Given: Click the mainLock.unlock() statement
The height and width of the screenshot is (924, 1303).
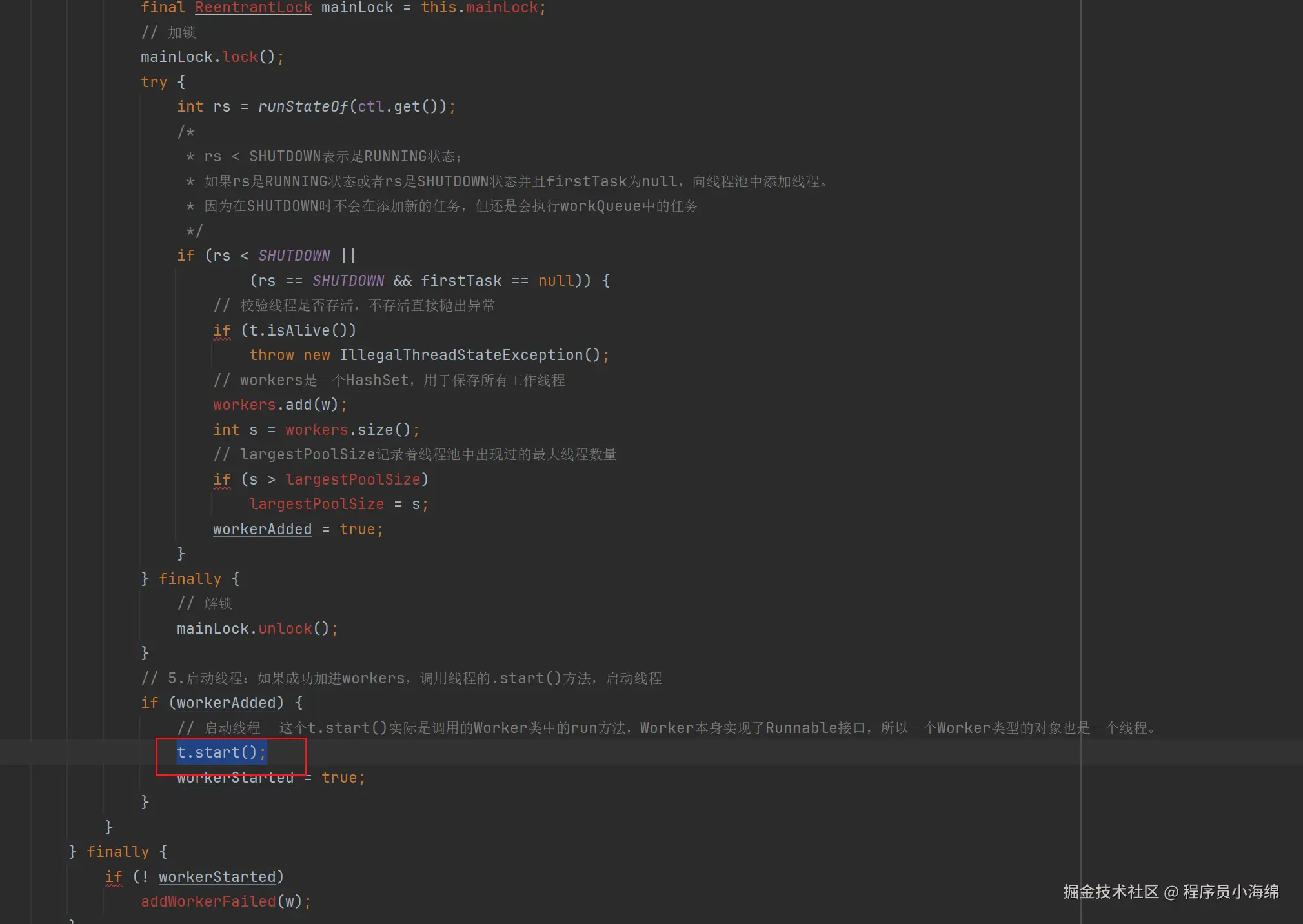Looking at the screenshot, I should (x=257, y=629).
